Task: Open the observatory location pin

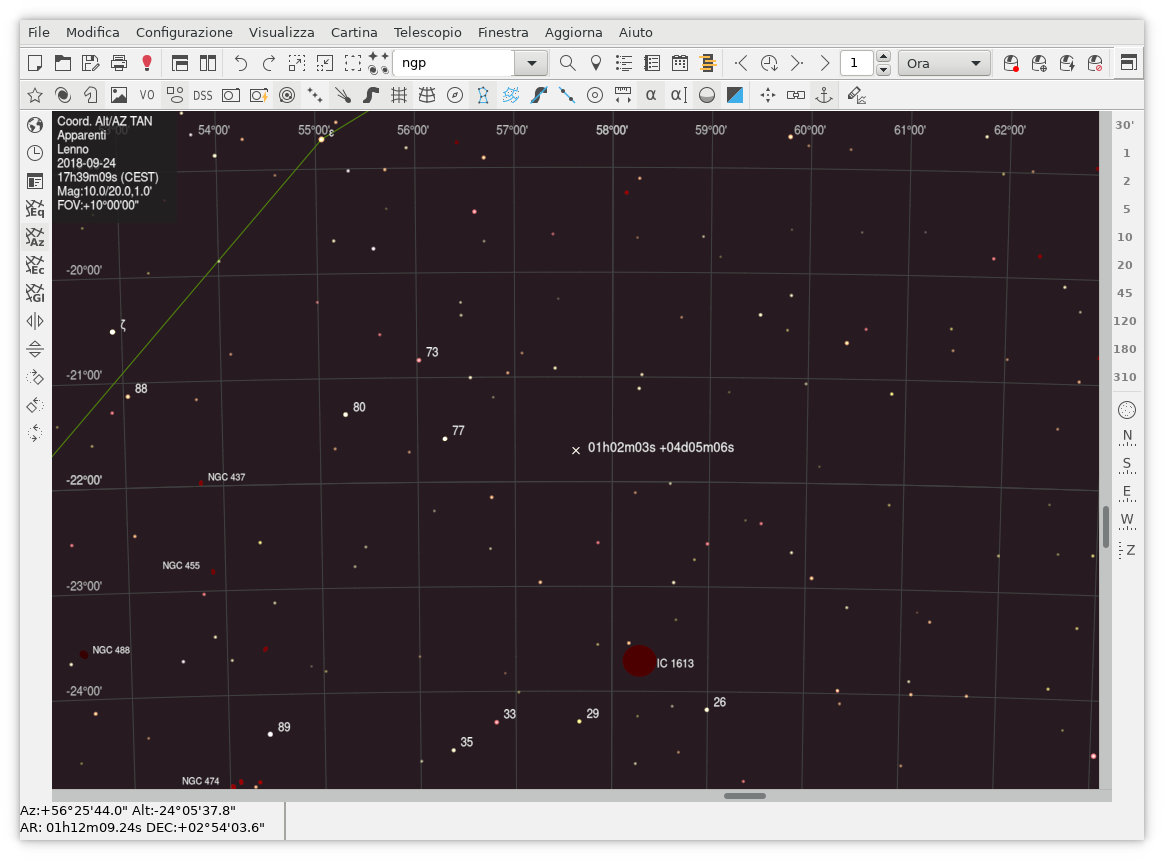Action: [x=595, y=63]
